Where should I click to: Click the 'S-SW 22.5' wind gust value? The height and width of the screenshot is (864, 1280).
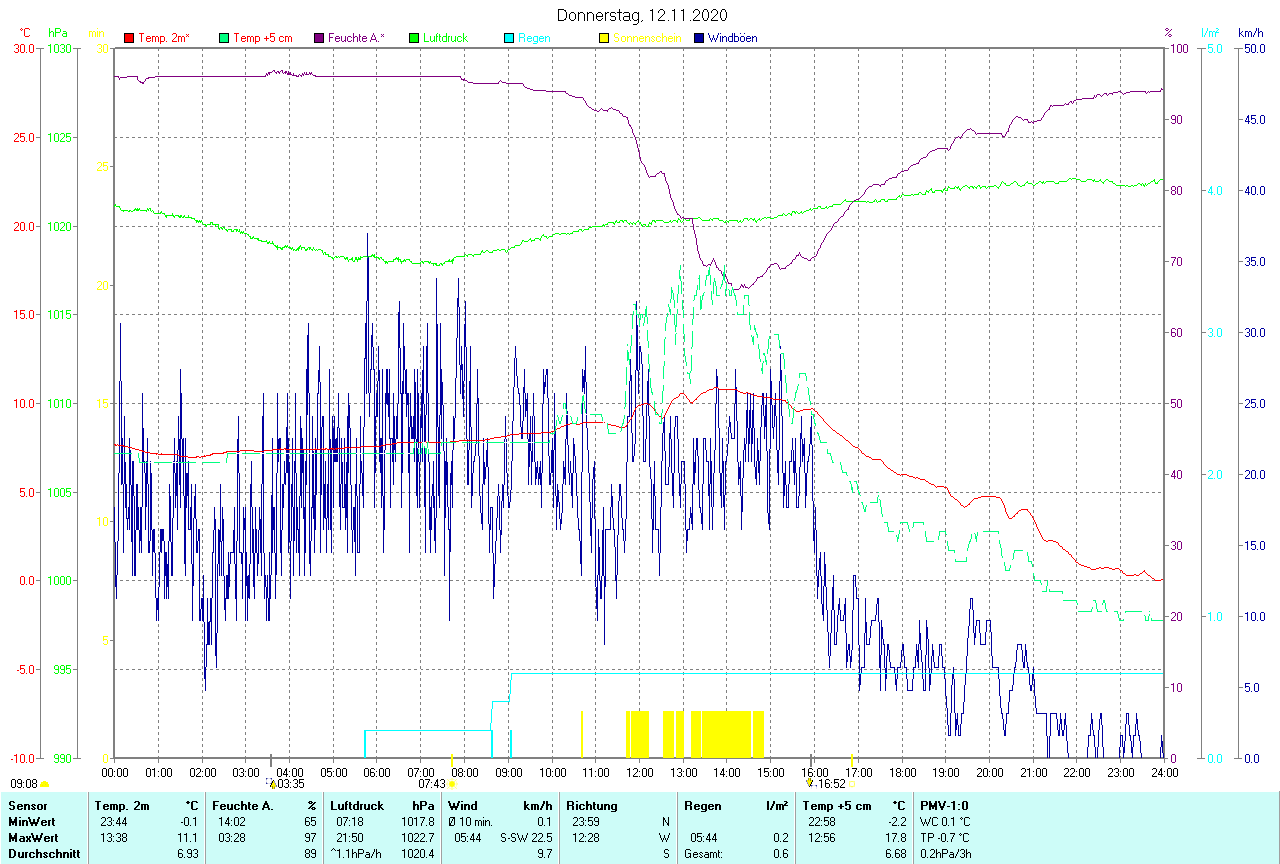526,838
